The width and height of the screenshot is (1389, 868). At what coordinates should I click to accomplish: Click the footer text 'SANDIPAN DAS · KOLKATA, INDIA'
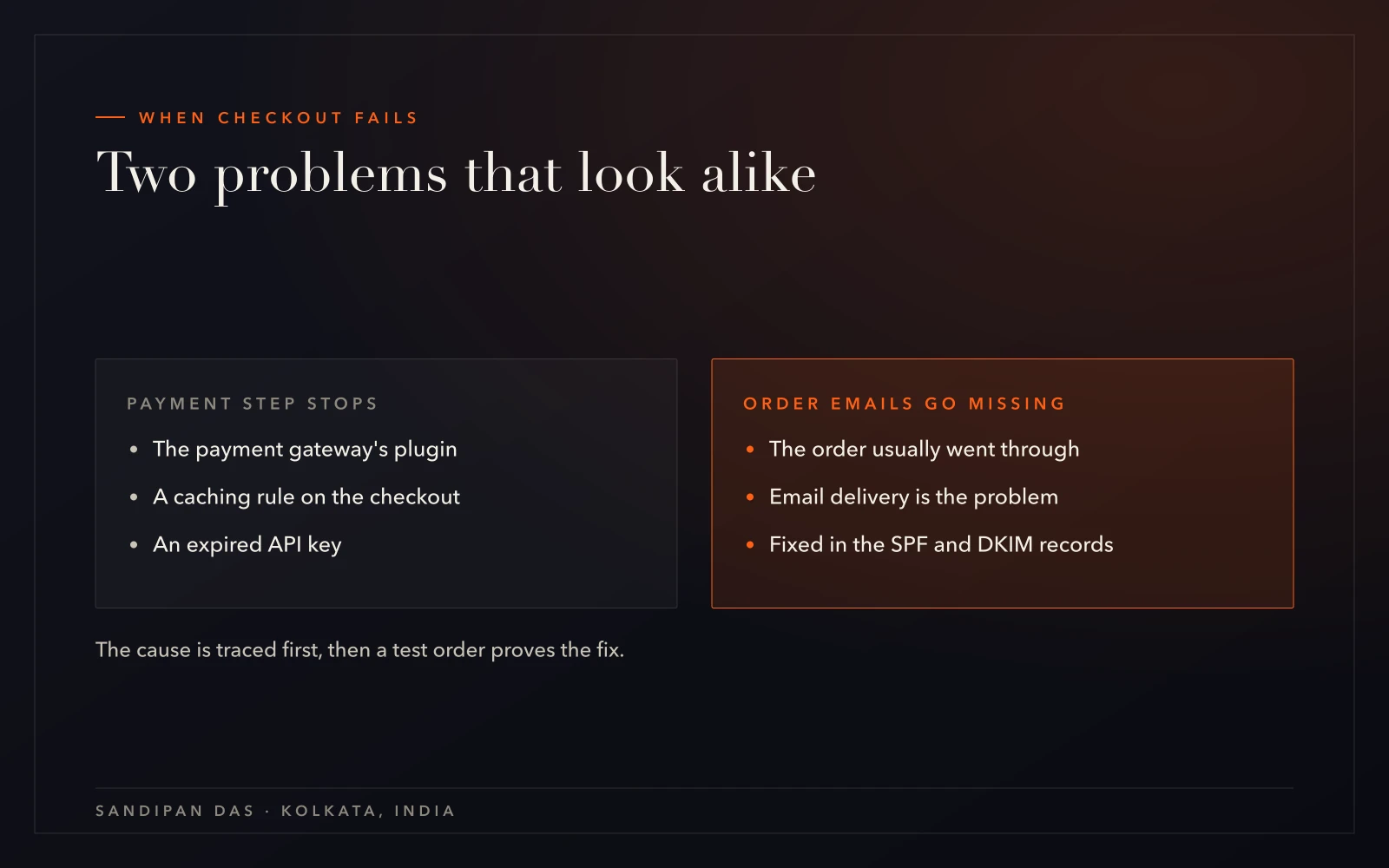coord(275,811)
